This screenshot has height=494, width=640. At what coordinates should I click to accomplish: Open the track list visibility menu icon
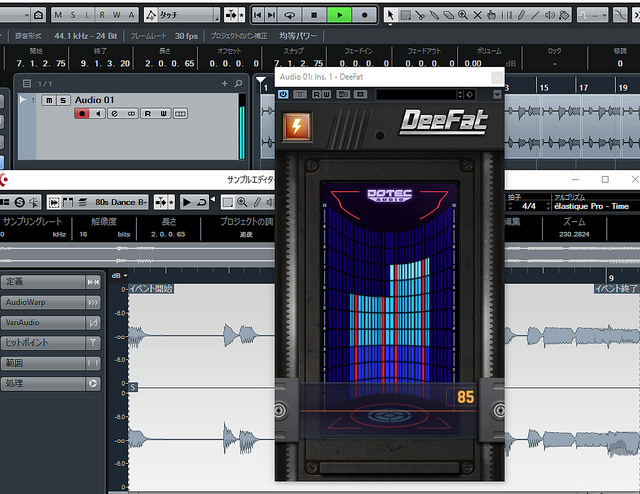pyautogui.click(x=27, y=84)
